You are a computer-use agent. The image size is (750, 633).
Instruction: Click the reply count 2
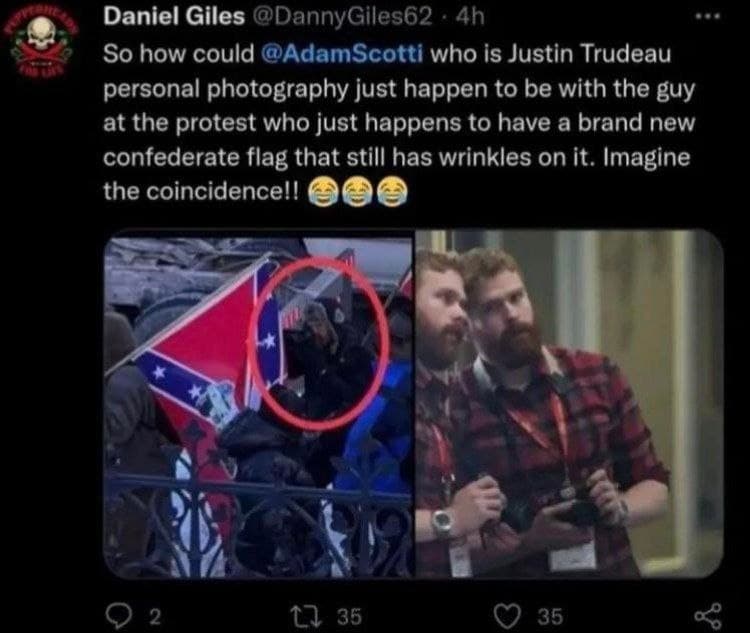pyautogui.click(x=154, y=617)
